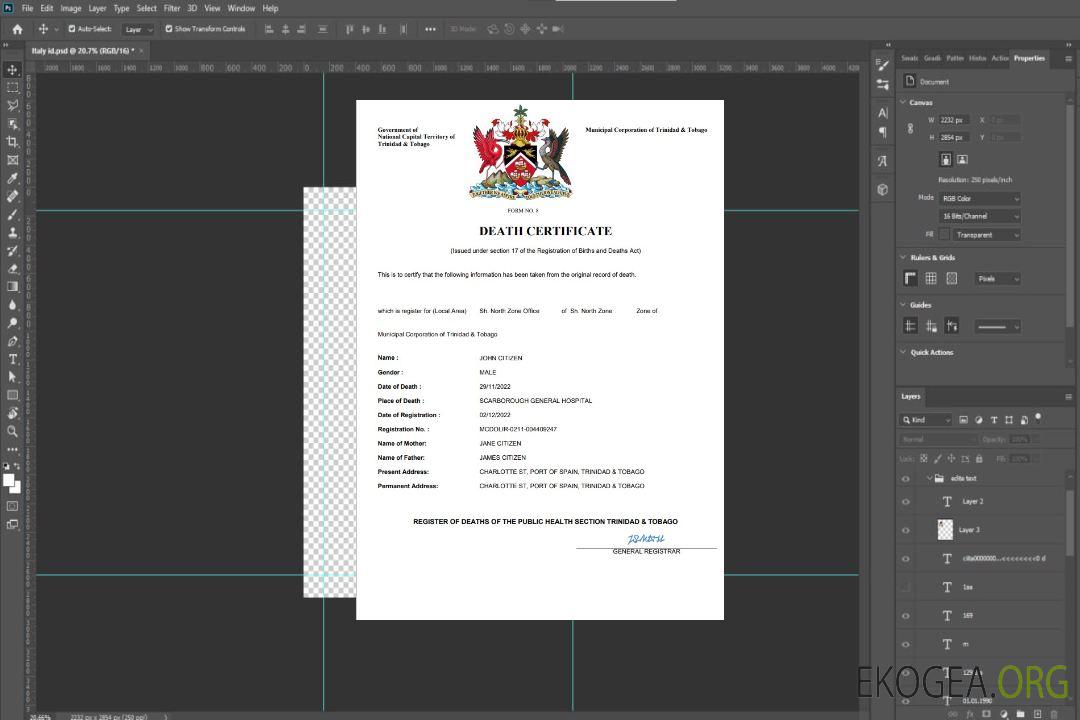
Task: Open the Pixels ruler units dropdown
Action: pyautogui.click(x=997, y=279)
